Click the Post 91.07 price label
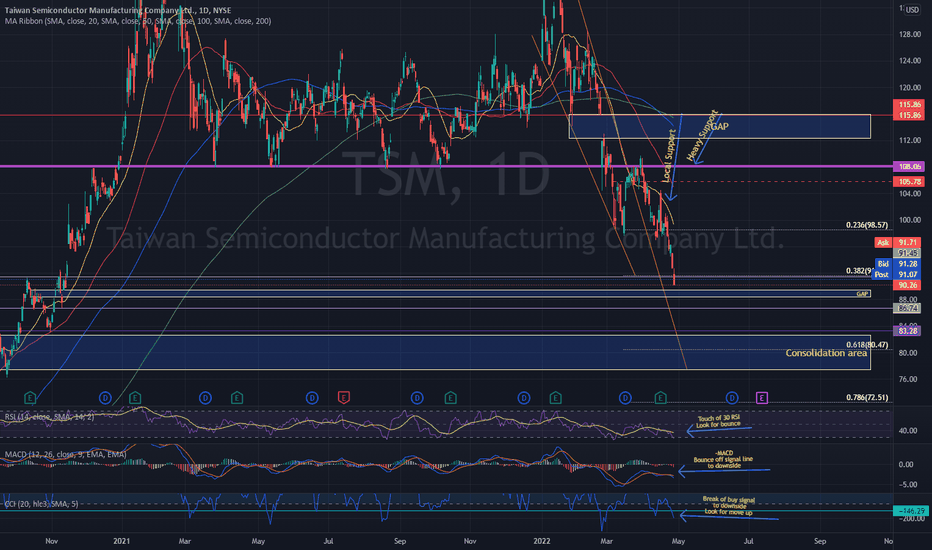The height and width of the screenshot is (550, 932). click(898, 274)
